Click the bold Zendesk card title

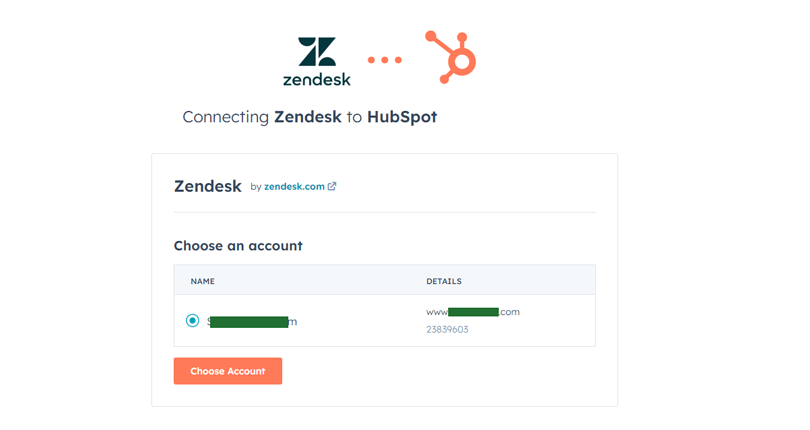[208, 186]
